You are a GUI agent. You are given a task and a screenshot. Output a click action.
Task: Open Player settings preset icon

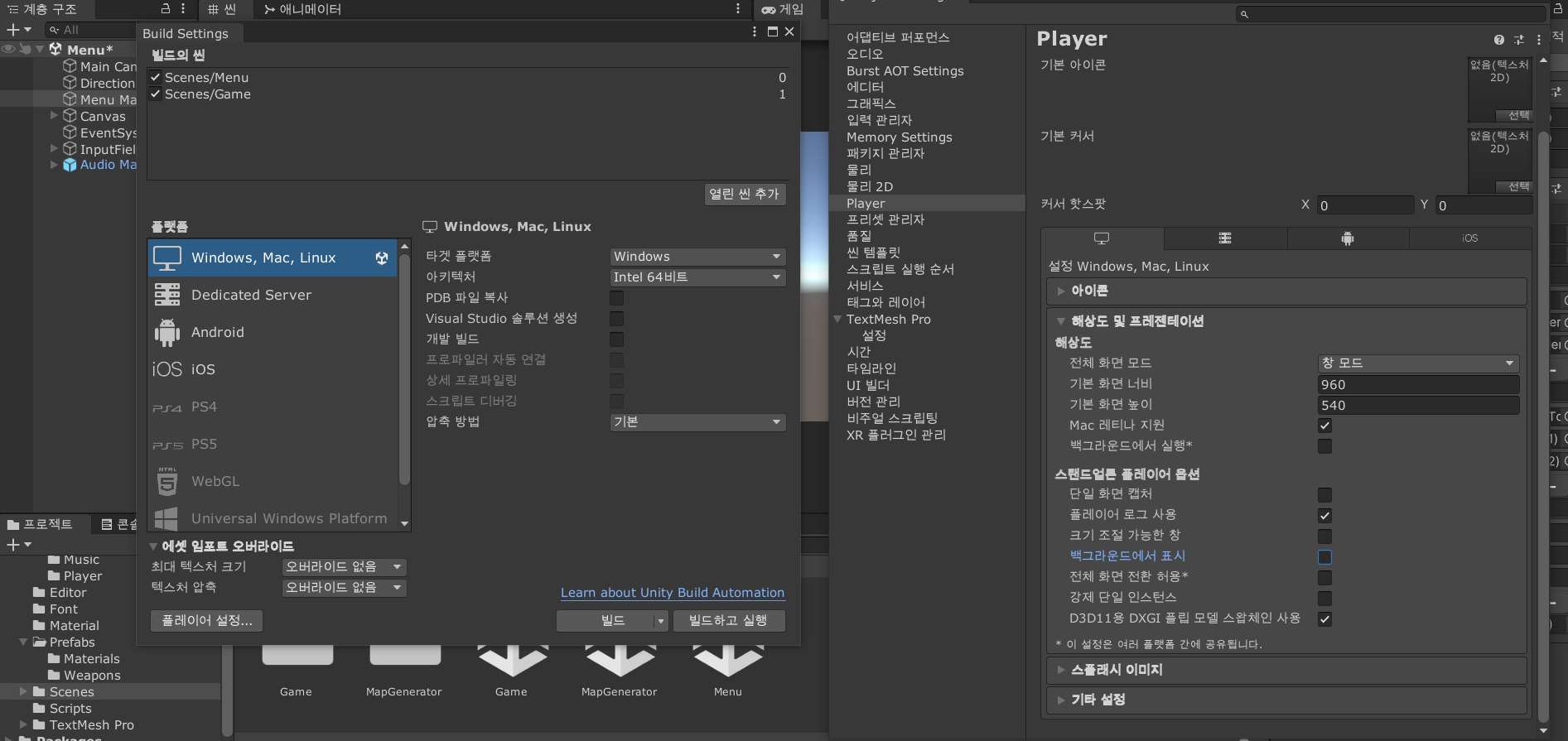tap(1519, 40)
